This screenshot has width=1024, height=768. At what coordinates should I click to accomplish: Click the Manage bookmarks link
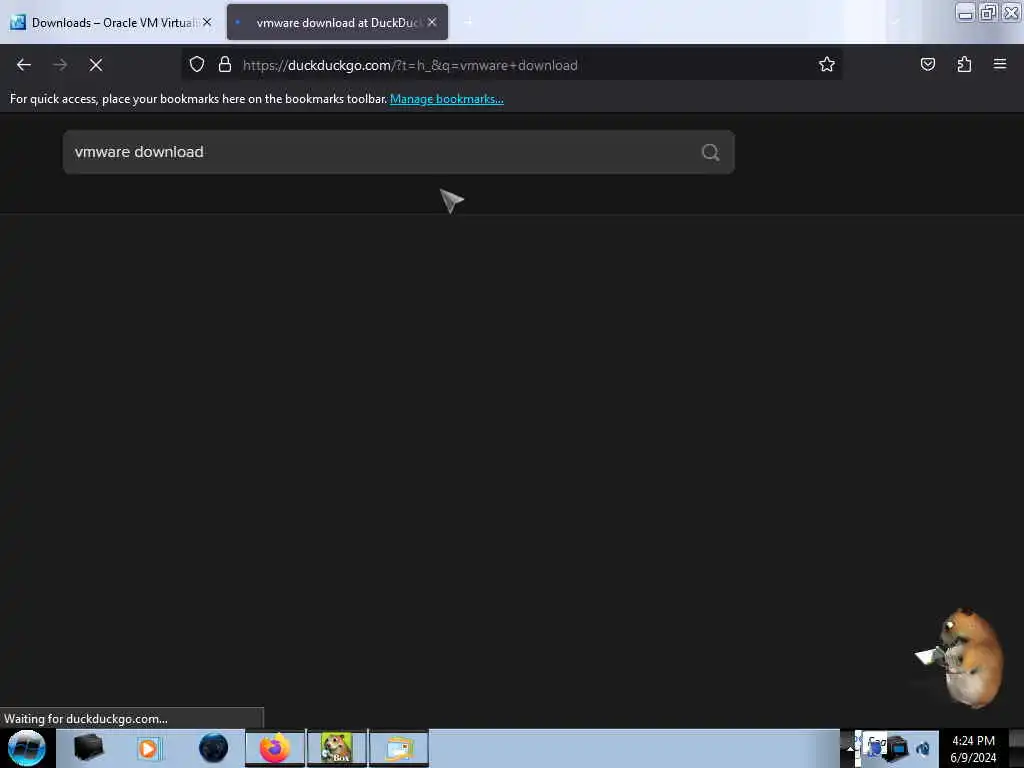[447, 99]
